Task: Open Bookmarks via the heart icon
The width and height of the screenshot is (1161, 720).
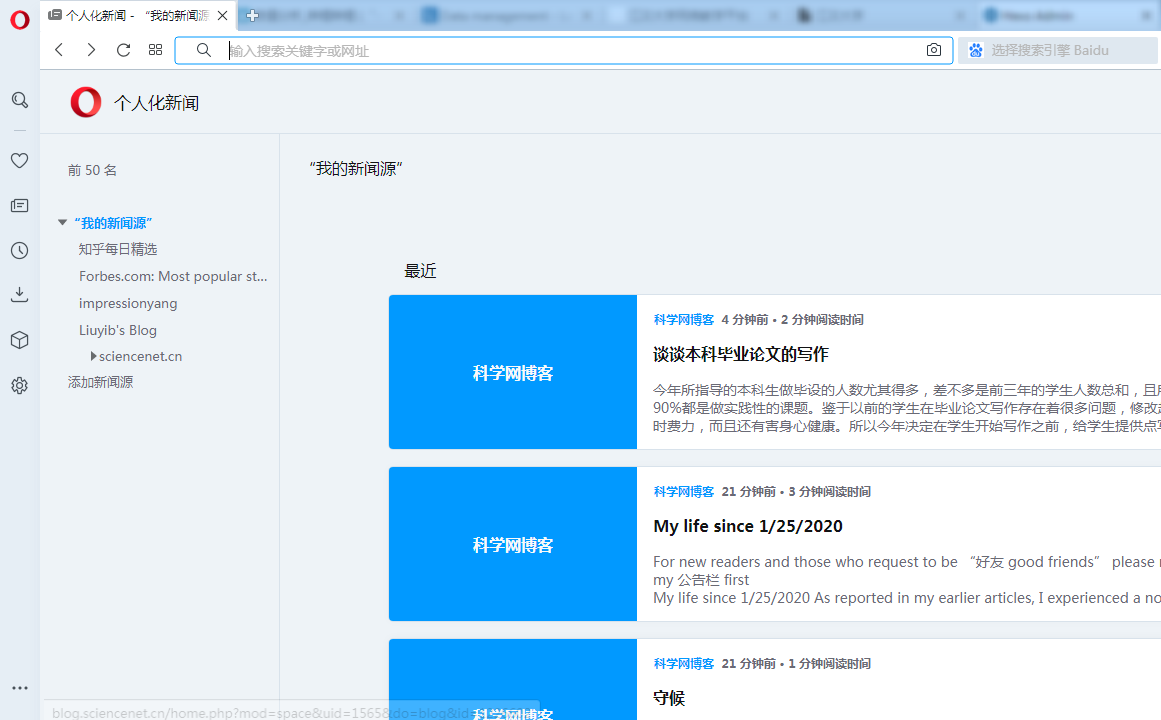Action: click(19, 160)
